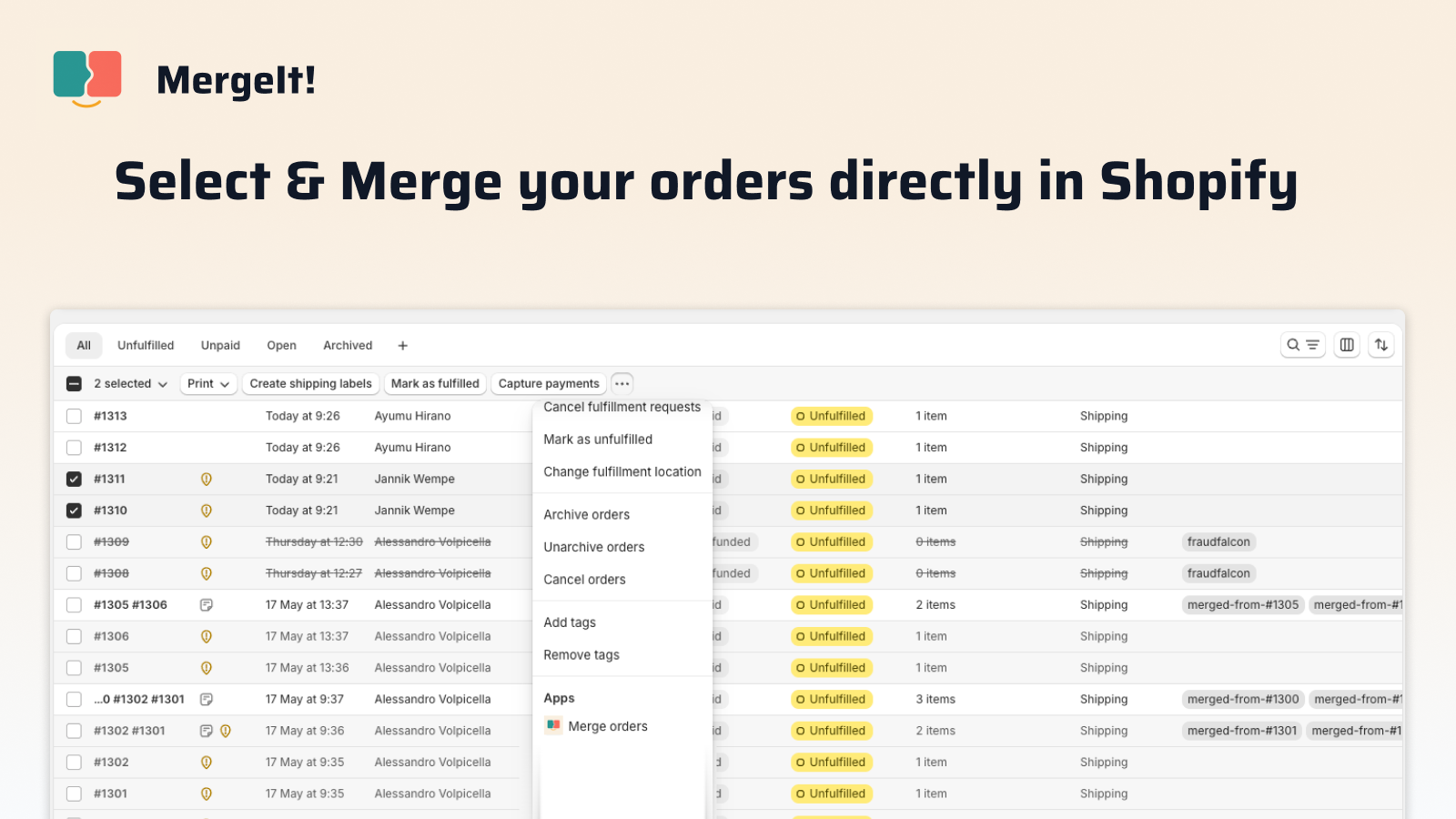Image resolution: width=1456 pixels, height=819 pixels.
Task: Click fraudfalcon tag on order #1309
Action: (1218, 542)
